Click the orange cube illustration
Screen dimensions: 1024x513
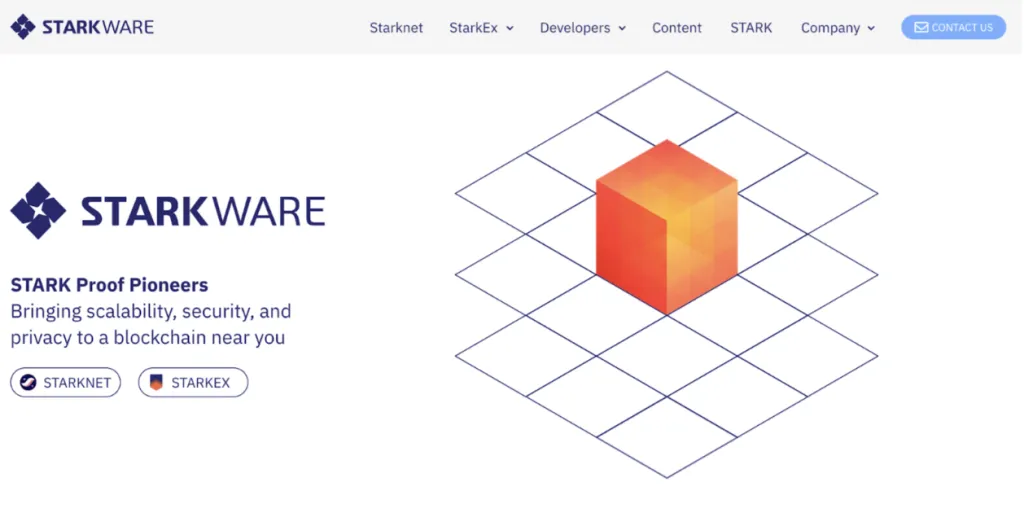667,226
